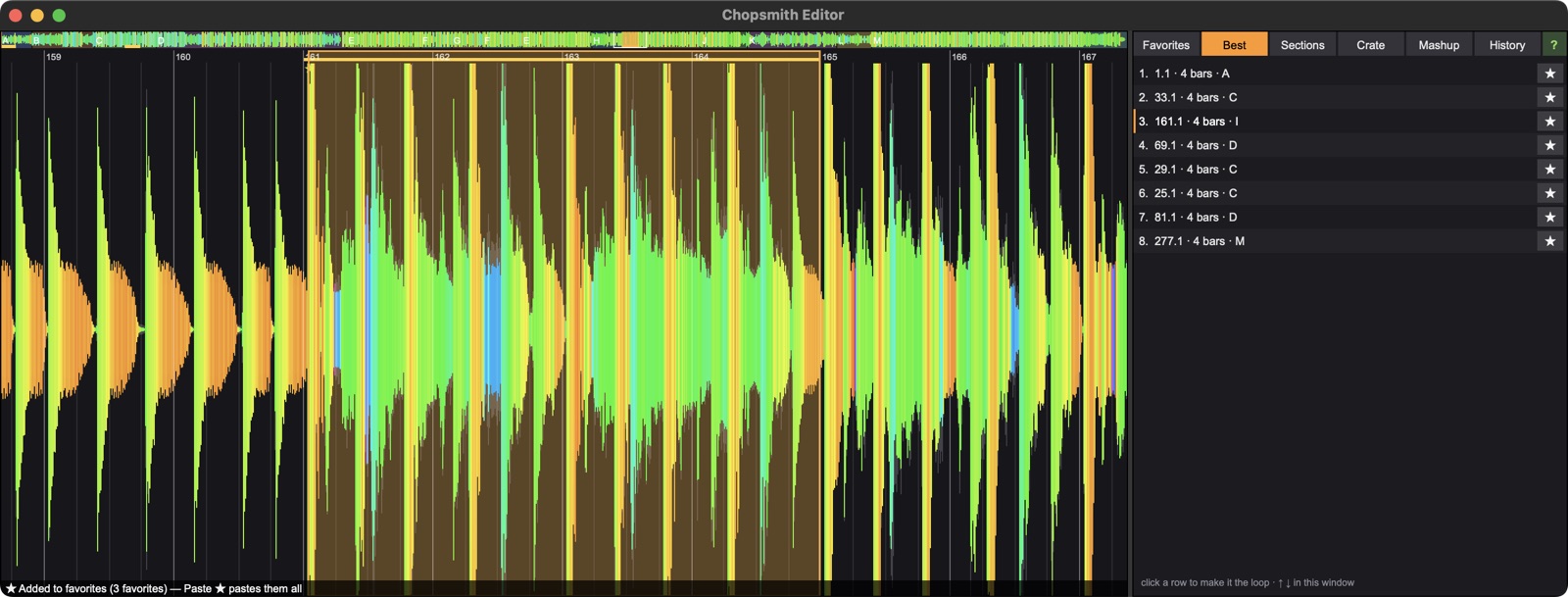This screenshot has width=1568, height=597.
Task: Load loop 81.1 · 4 bars · D
Action: click(1335, 218)
